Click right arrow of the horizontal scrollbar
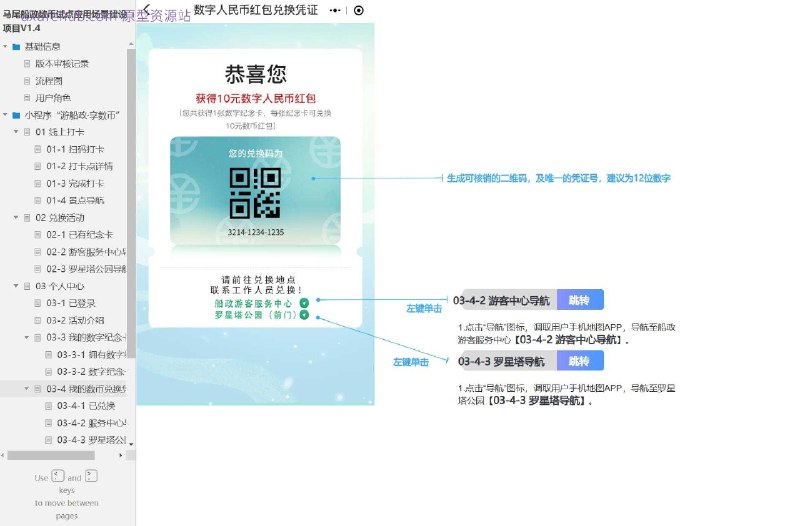Viewport: 800px width, 526px height. [121, 455]
